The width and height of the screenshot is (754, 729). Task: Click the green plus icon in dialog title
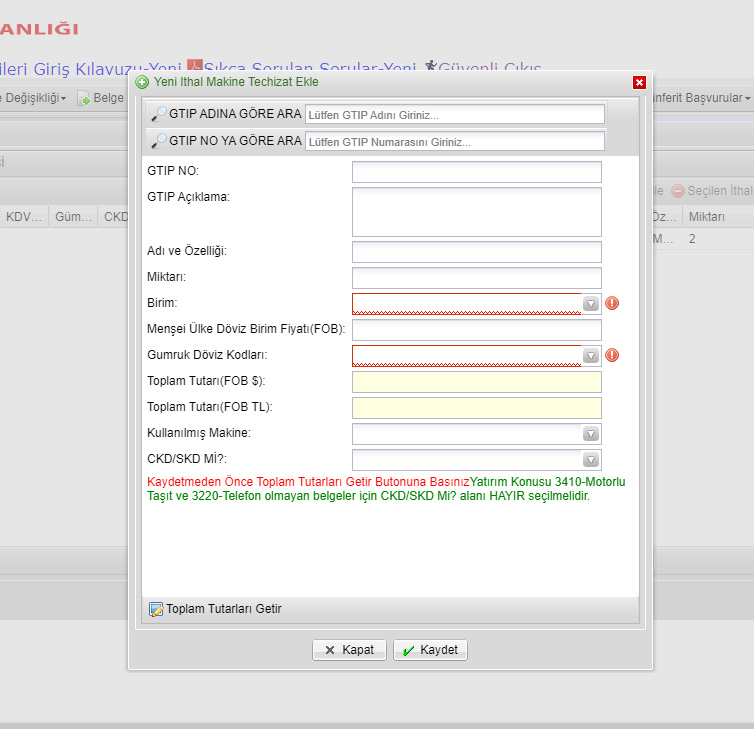click(x=142, y=82)
